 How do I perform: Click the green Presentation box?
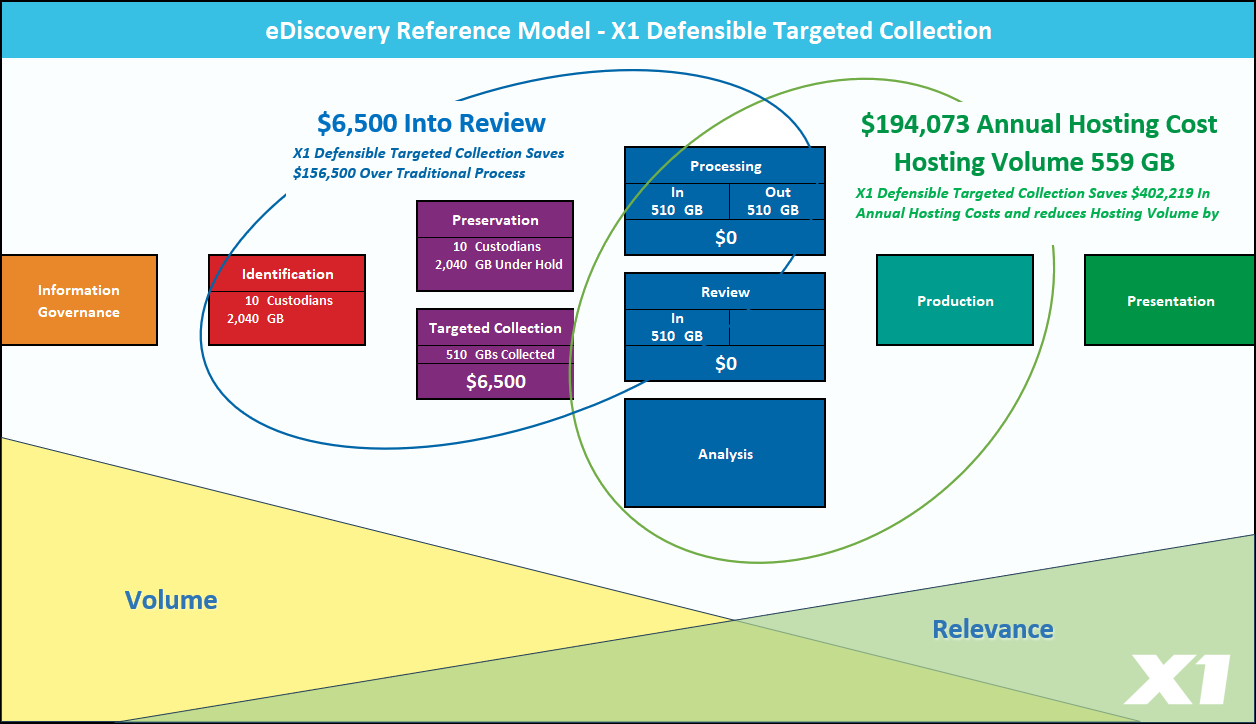[1170, 300]
